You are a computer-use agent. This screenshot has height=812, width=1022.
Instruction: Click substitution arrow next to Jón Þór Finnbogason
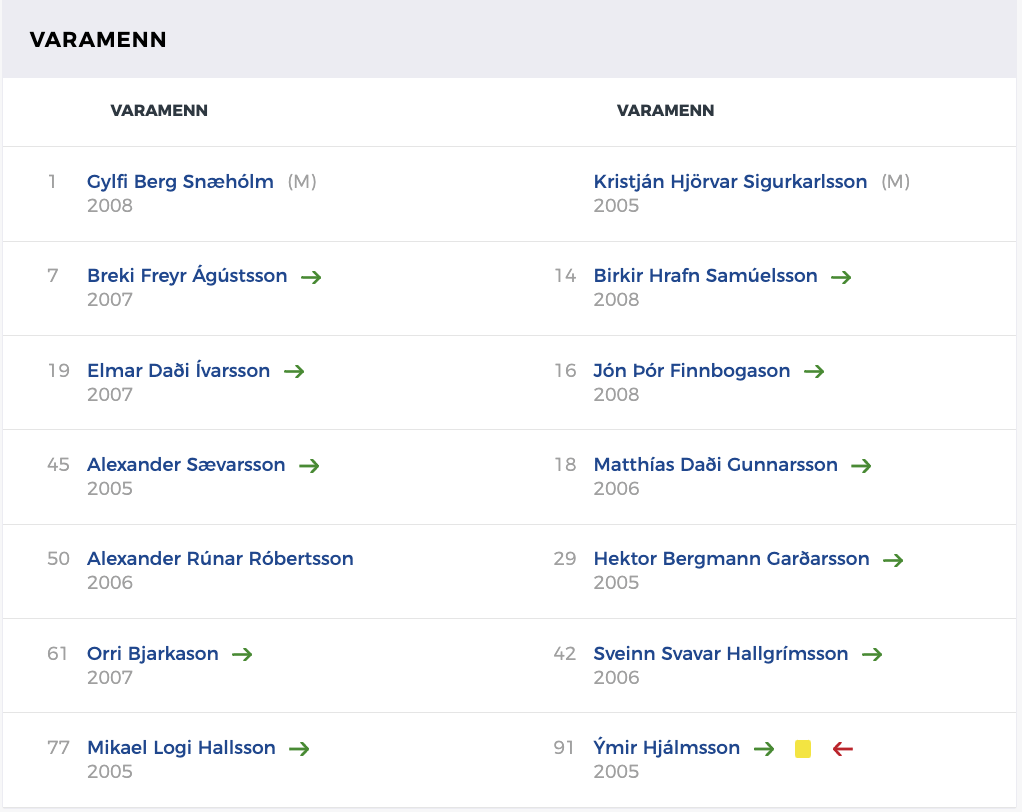(814, 371)
